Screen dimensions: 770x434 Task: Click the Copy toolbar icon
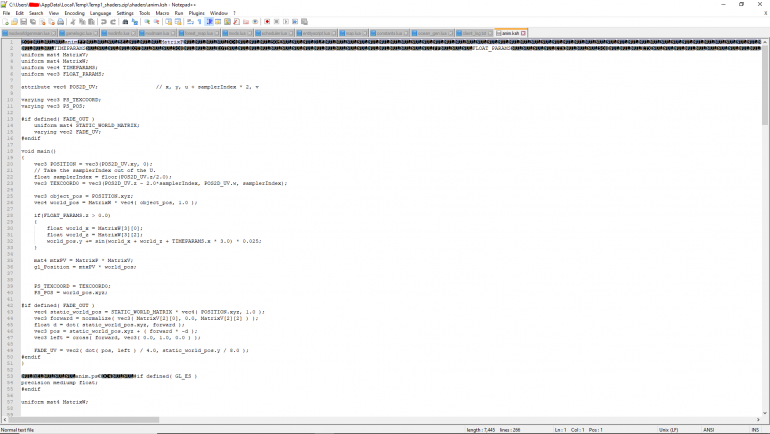82,22
